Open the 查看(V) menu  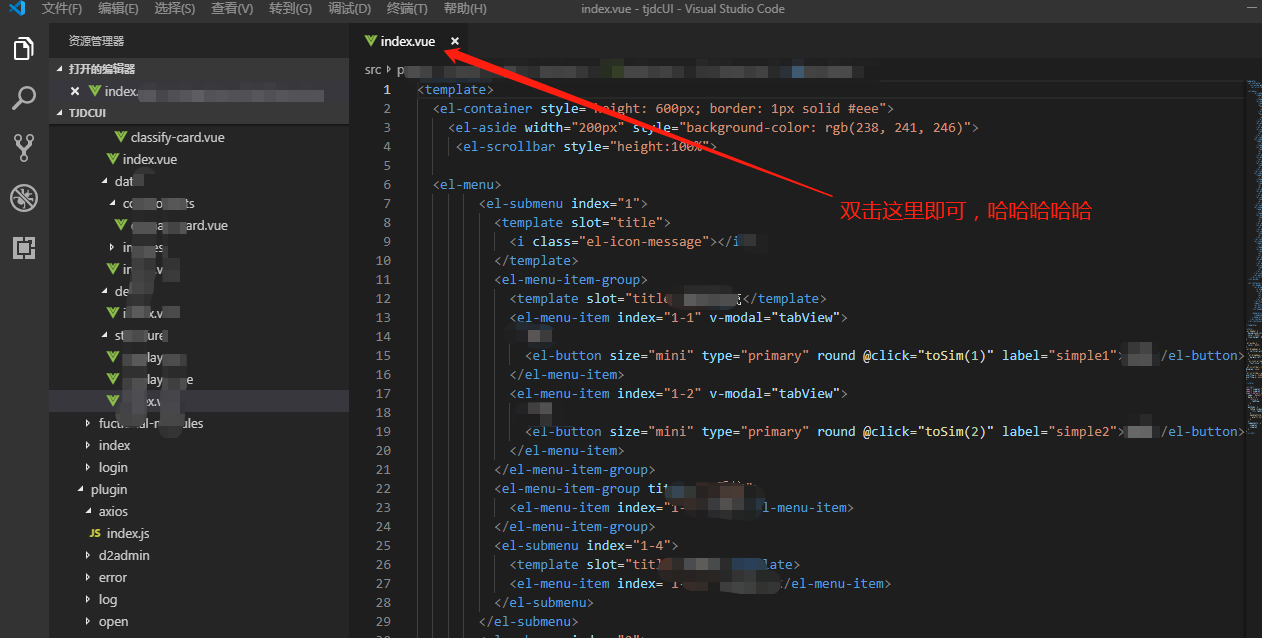[x=232, y=9]
